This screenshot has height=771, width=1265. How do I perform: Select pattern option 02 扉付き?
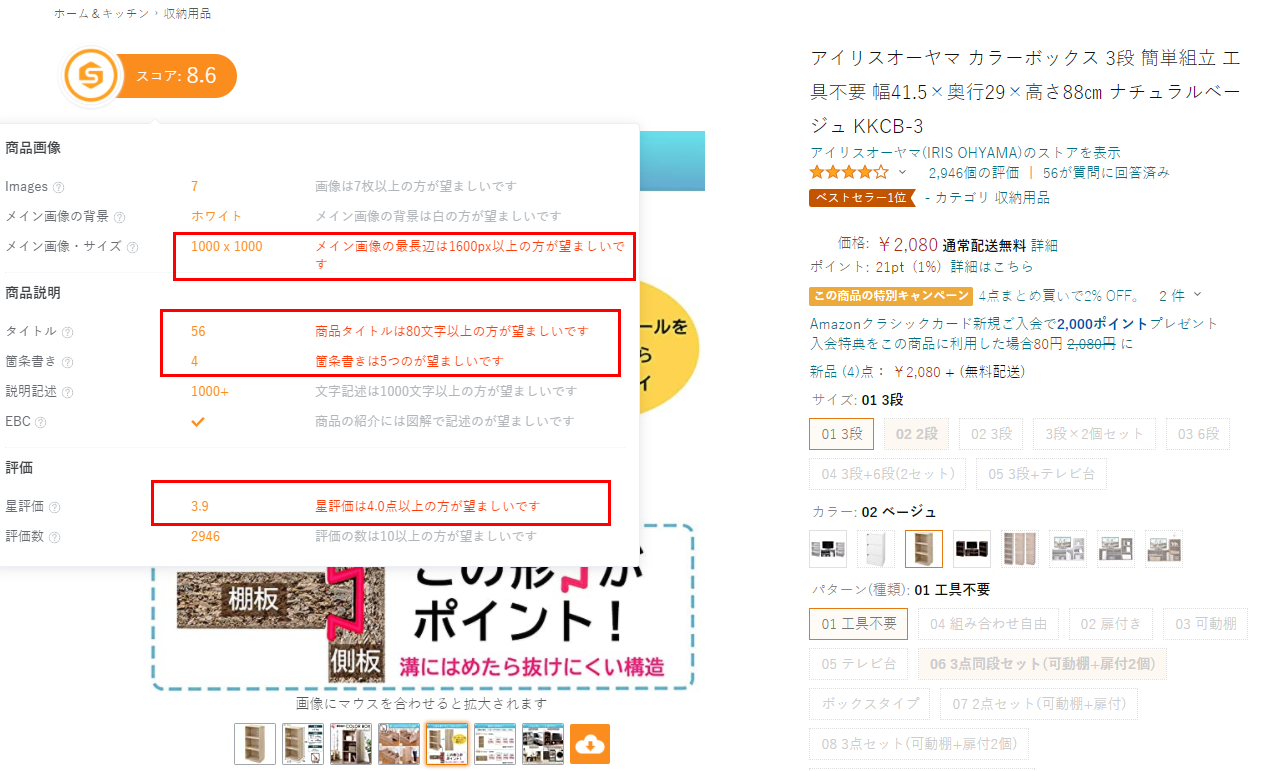(1103, 624)
